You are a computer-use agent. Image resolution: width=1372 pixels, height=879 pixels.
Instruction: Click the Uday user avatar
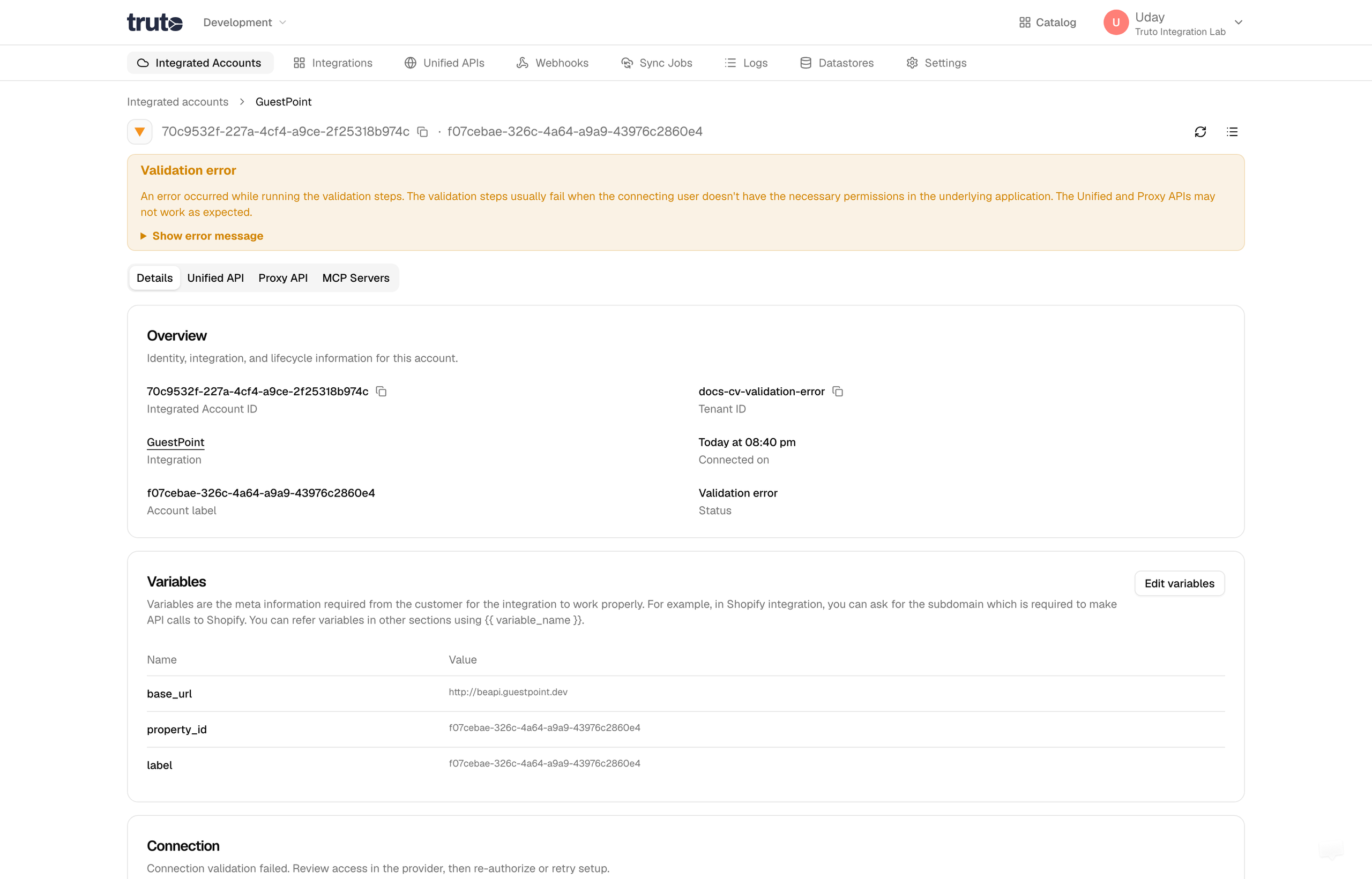[x=1116, y=22]
